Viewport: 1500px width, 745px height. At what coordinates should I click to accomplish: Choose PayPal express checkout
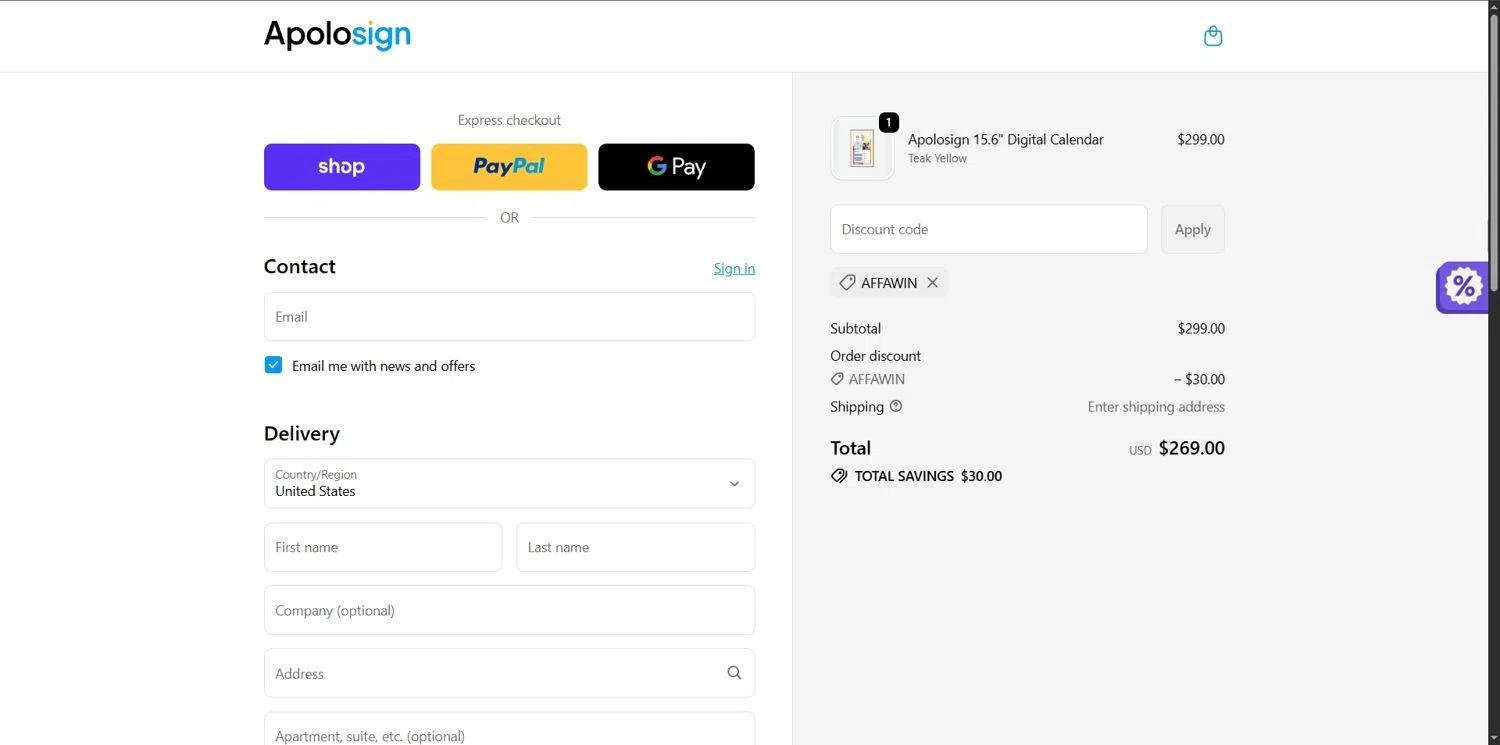[x=509, y=167]
